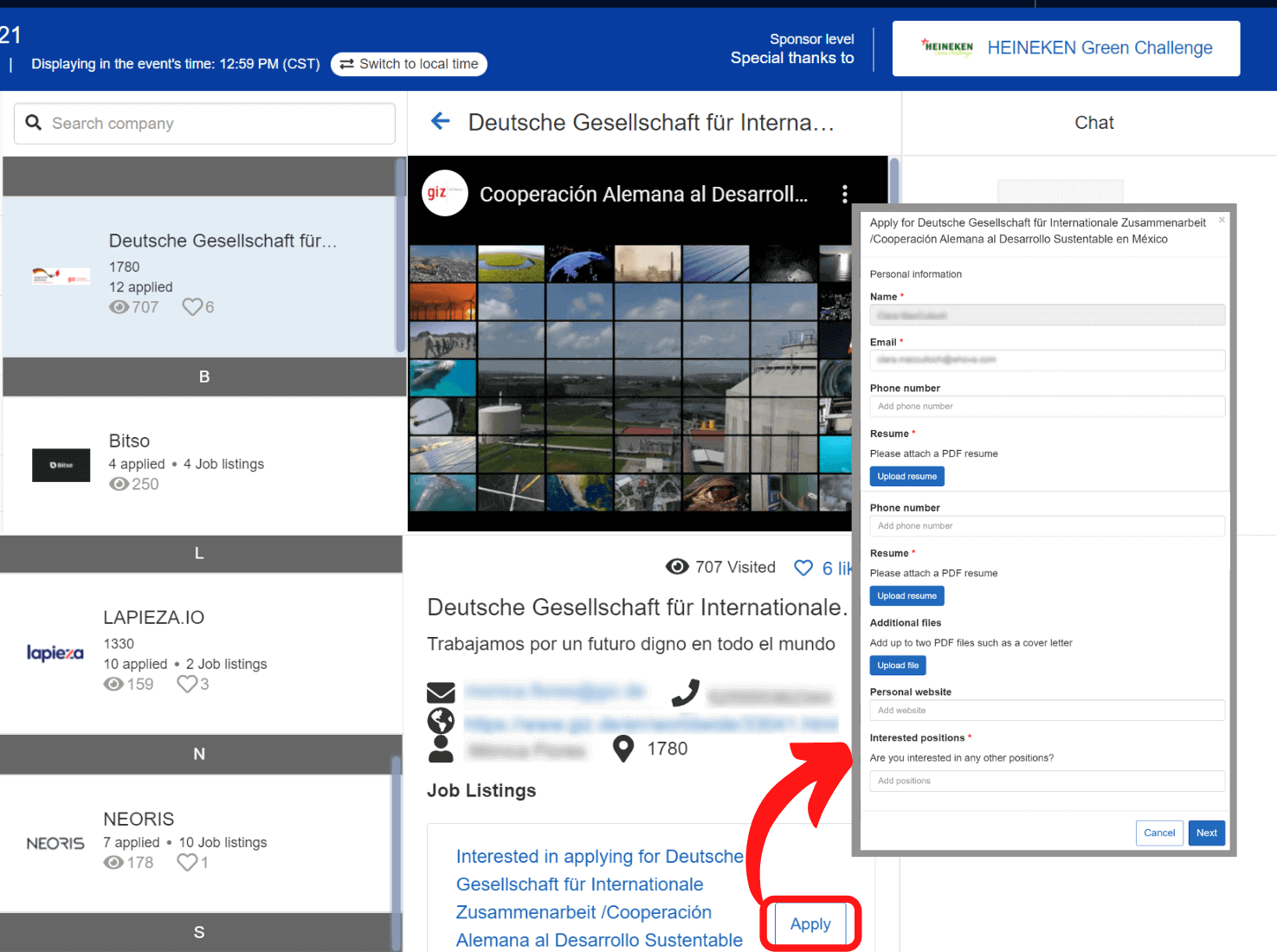This screenshot has width=1277, height=952.
Task: Click Next in the application form
Action: (x=1206, y=833)
